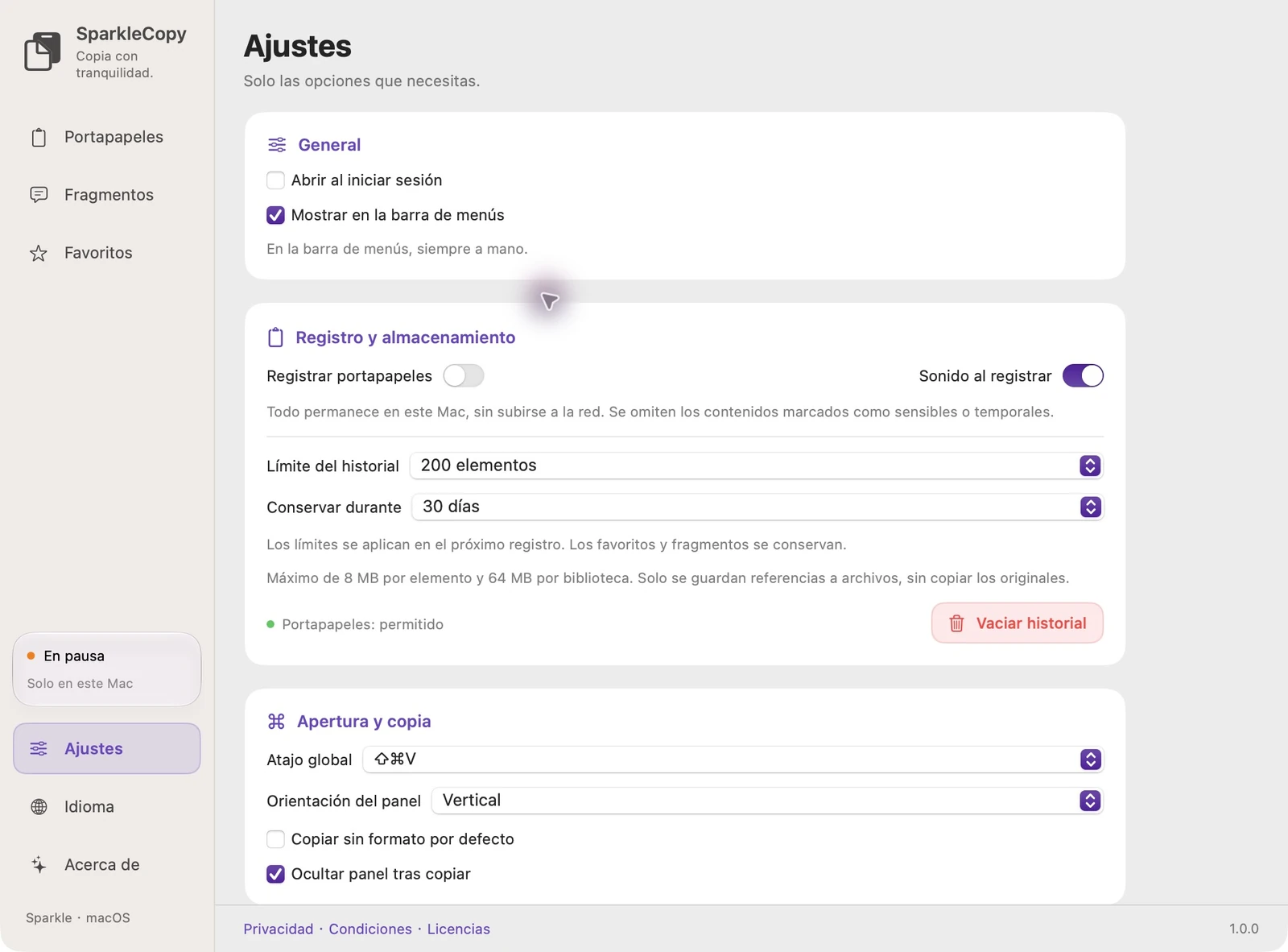Click the Ajustes page title
This screenshot has width=1288, height=952.
[x=298, y=47]
